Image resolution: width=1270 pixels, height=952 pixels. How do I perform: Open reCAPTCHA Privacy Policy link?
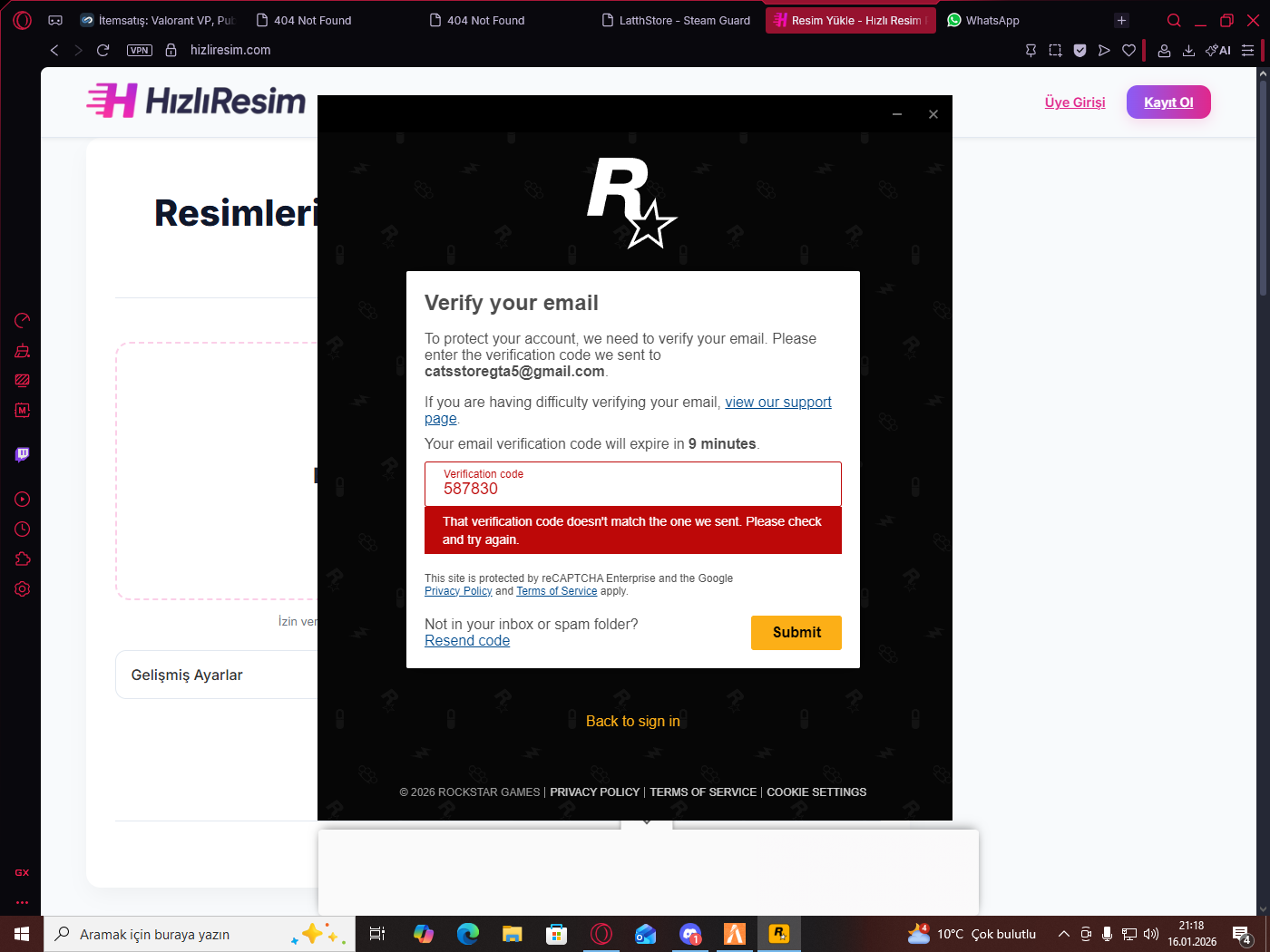point(458,591)
